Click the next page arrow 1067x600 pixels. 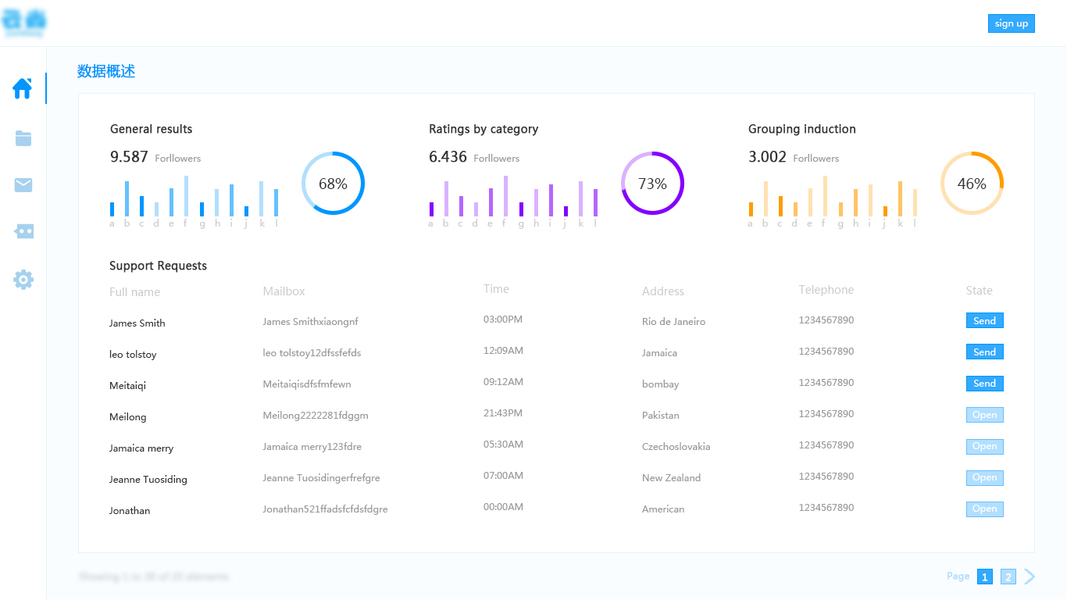(x=1030, y=576)
